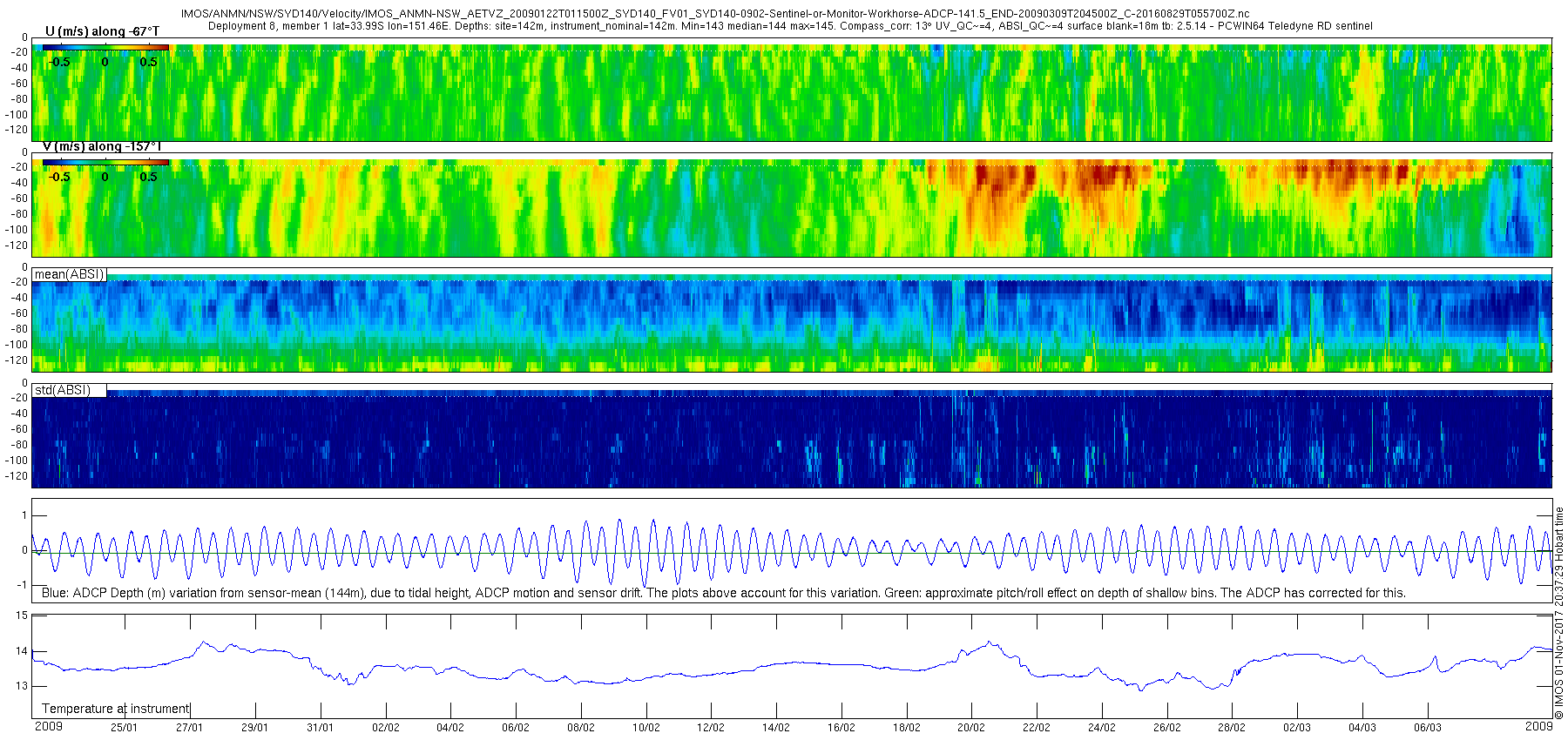This screenshot has height=740, width=1568.
Task: Click the '13' tick on the temperature axis
Action: pos(22,686)
